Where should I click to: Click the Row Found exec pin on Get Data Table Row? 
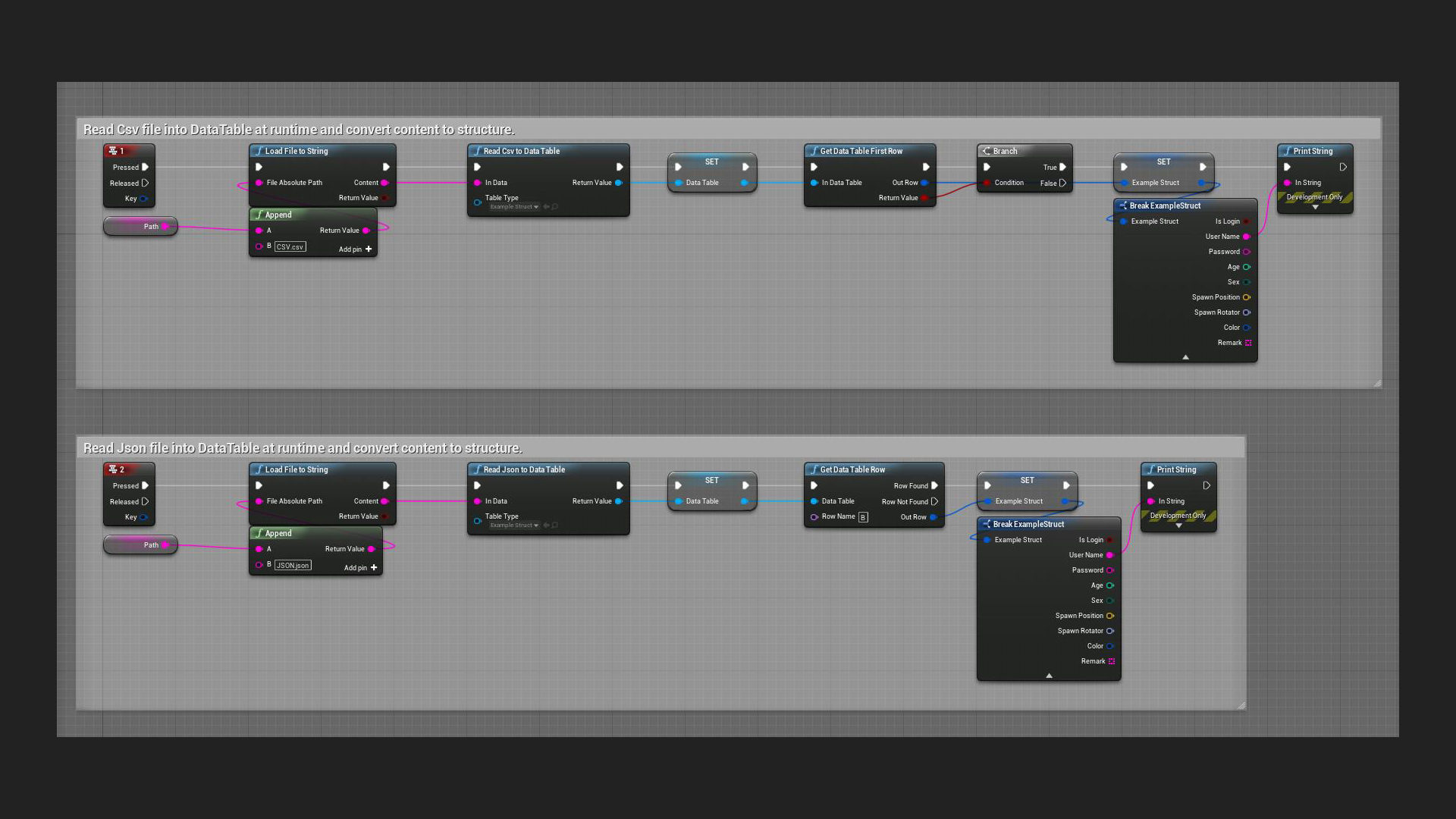tap(934, 485)
